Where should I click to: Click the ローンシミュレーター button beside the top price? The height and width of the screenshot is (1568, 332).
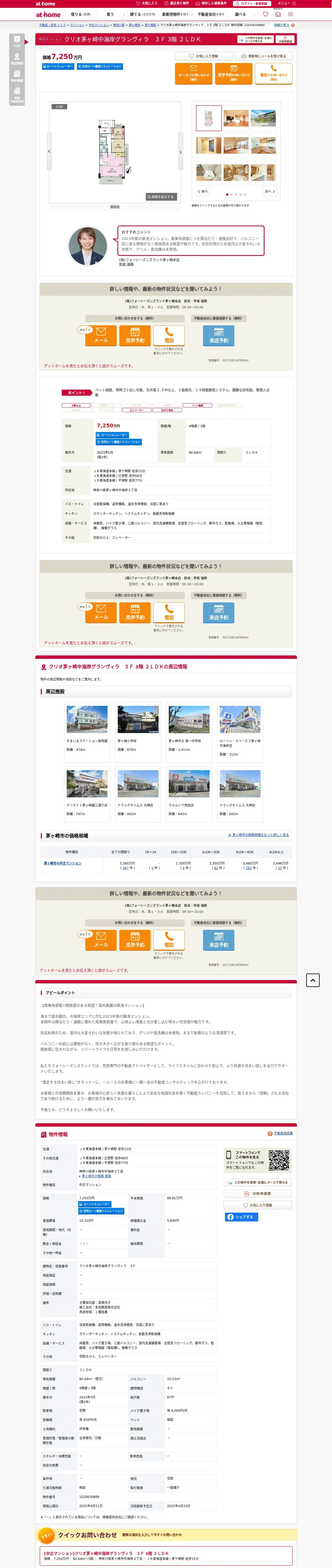58,66
